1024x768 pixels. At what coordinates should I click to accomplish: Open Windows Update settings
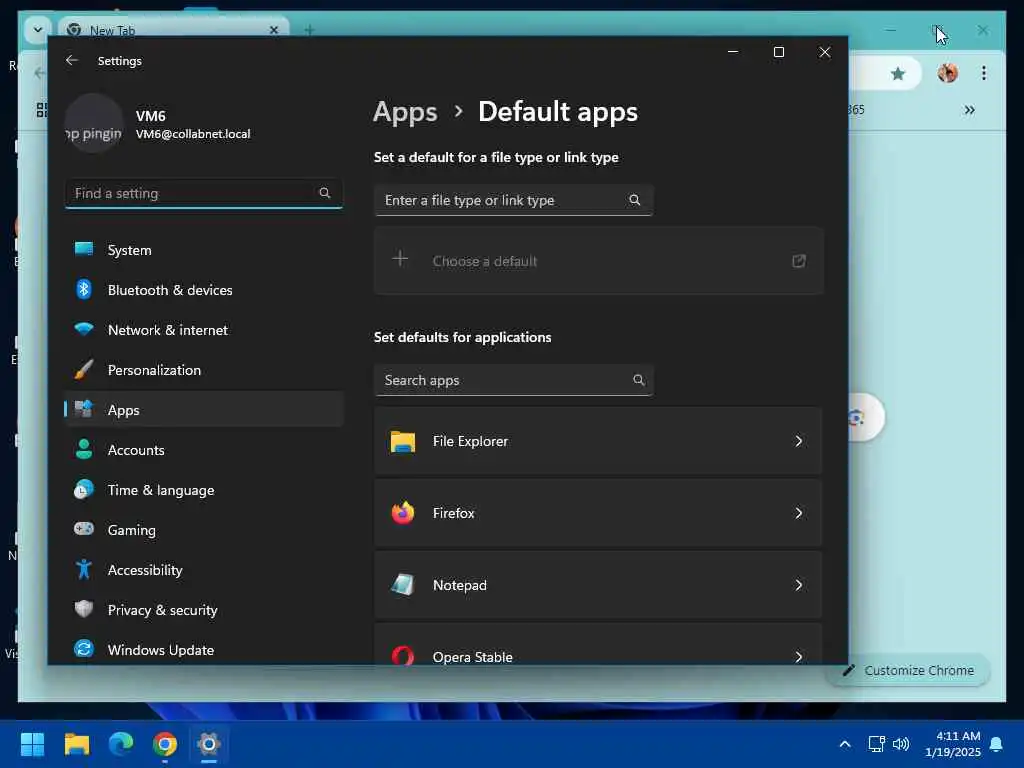pyautogui.click(x=204, y=650)
